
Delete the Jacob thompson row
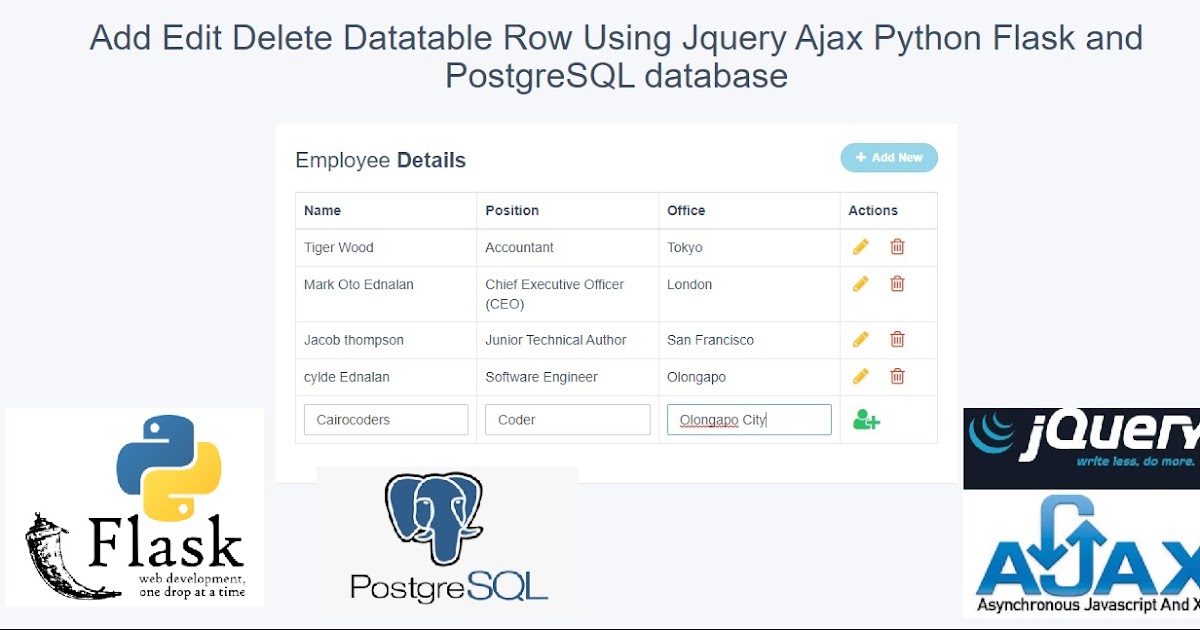(897, 340)
